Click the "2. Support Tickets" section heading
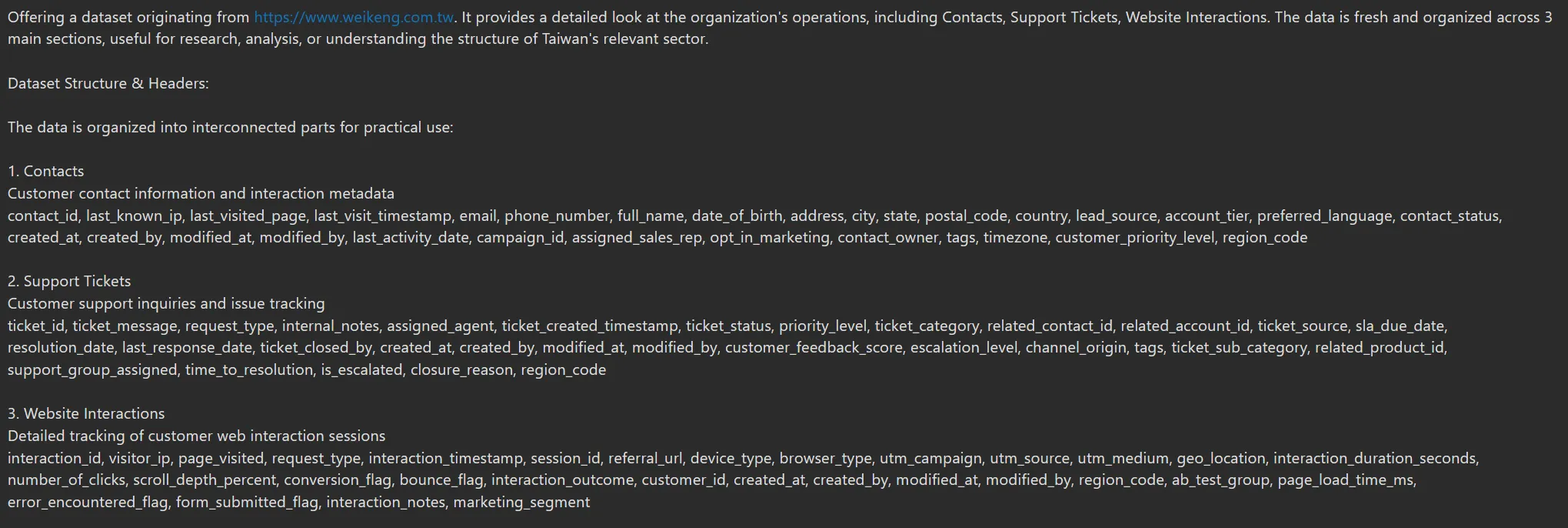The image size is (1568, 528). (x=69, y=281)
